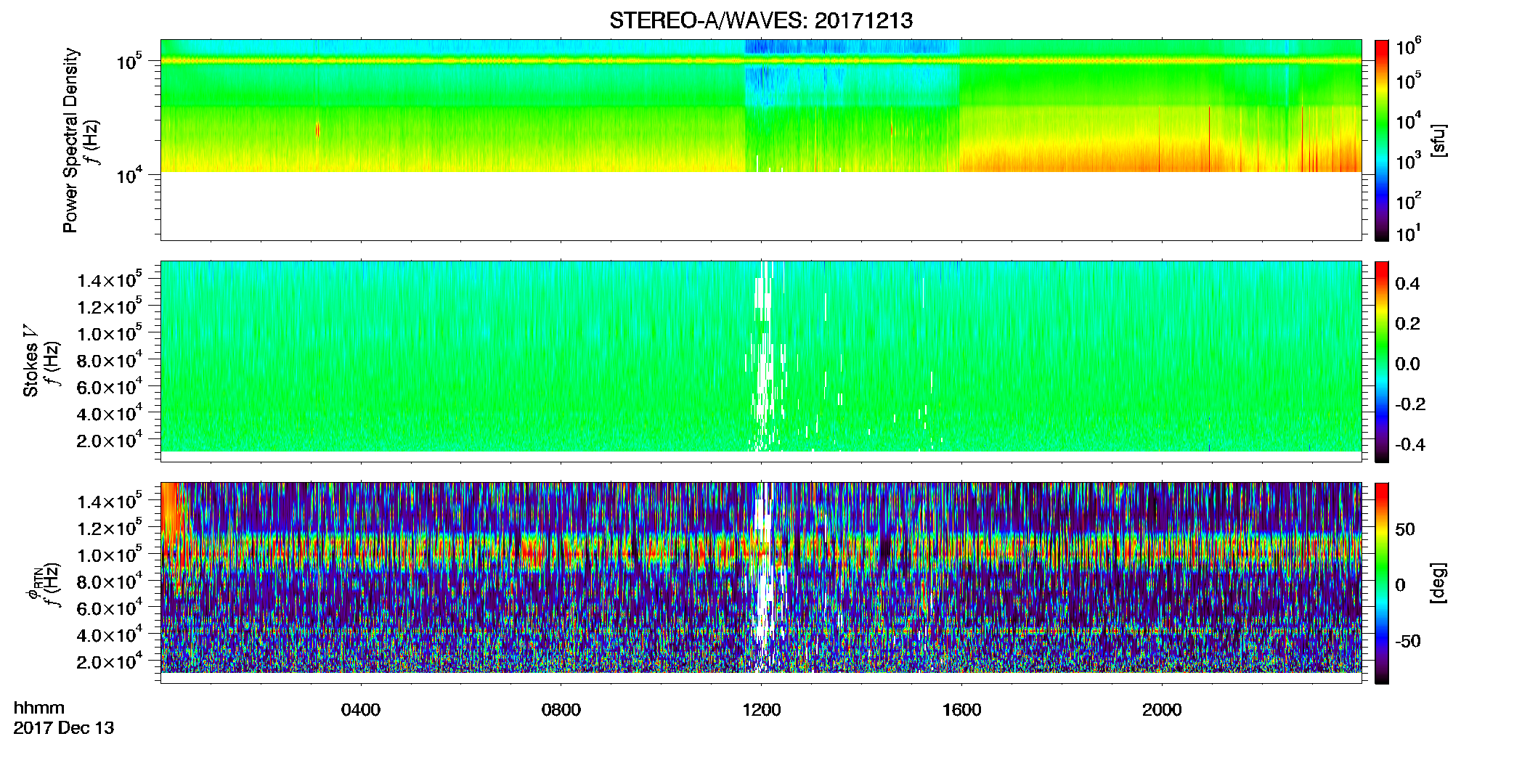Click the "1200" time tick label
Screen dimensions: 1522x784
pos(762,710)
